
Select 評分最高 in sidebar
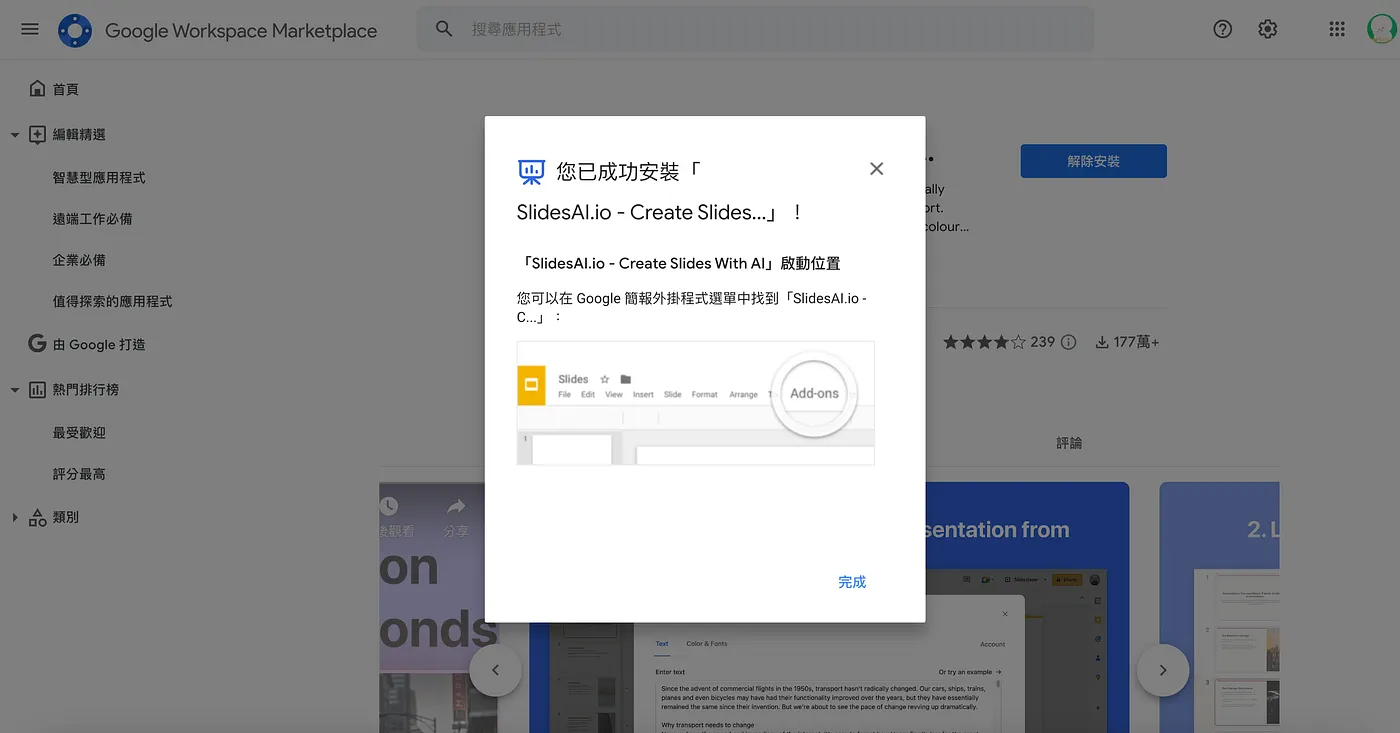(79, 474)
